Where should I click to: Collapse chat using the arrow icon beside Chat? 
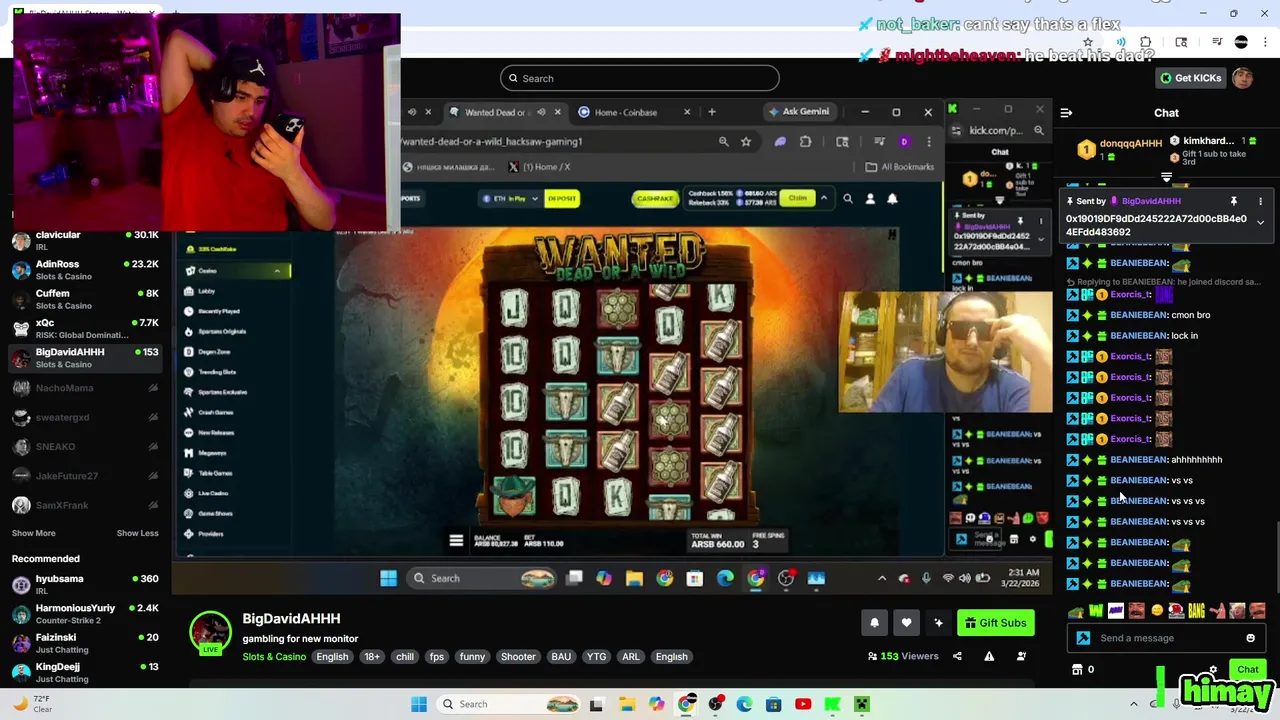(1066, 113)
